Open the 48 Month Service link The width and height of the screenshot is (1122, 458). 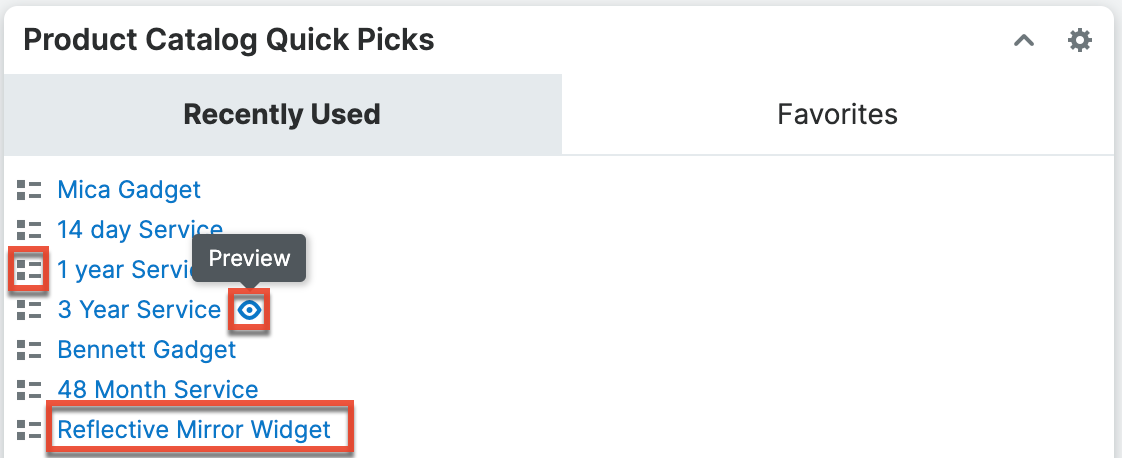pyautogui.click(x=158, y=390)
